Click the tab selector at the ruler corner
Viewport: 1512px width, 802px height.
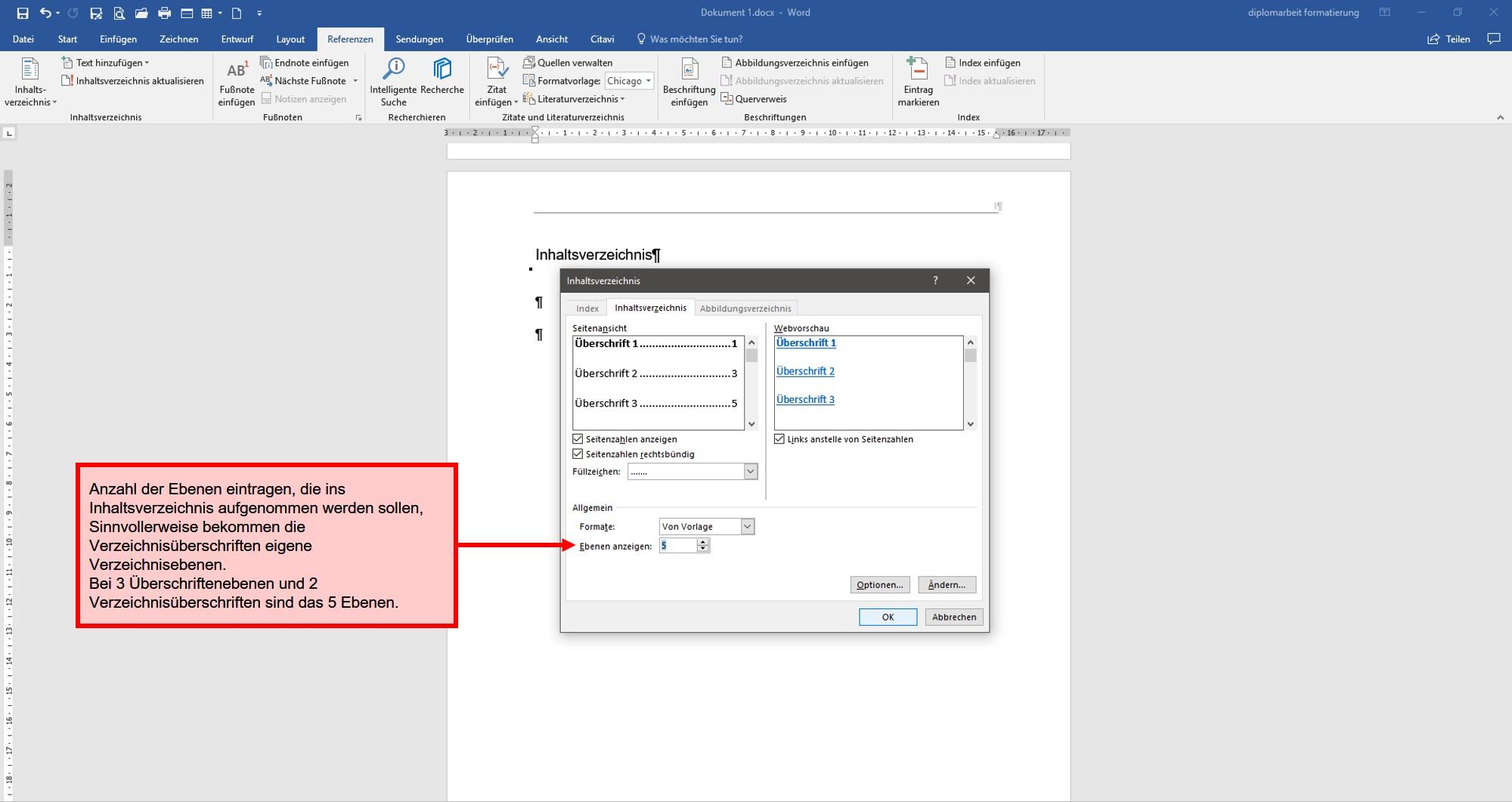[9, 133]
